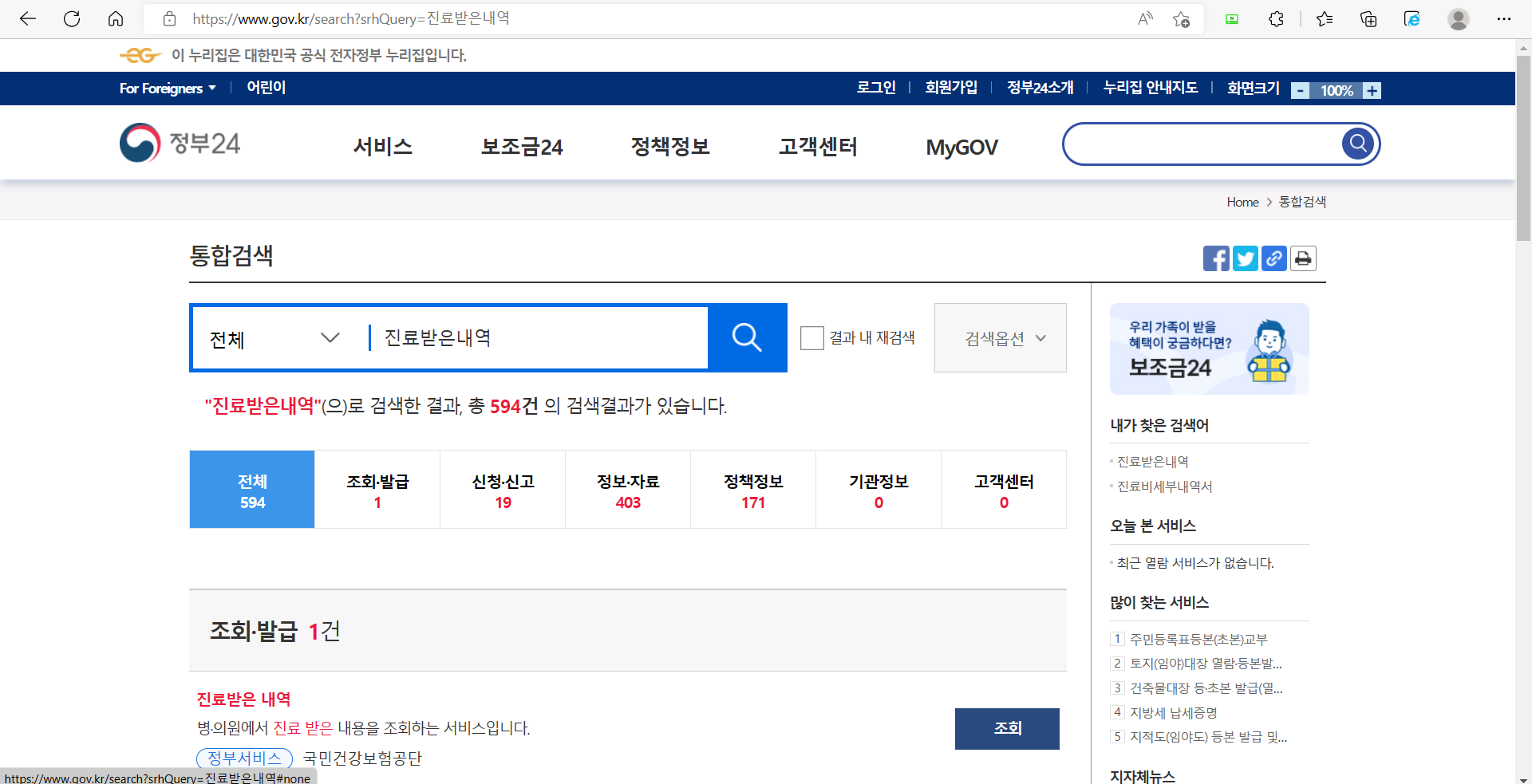The image size is (1532, 784).
Task: Share the page on Twitter
Action: [x=1245, y=258]
